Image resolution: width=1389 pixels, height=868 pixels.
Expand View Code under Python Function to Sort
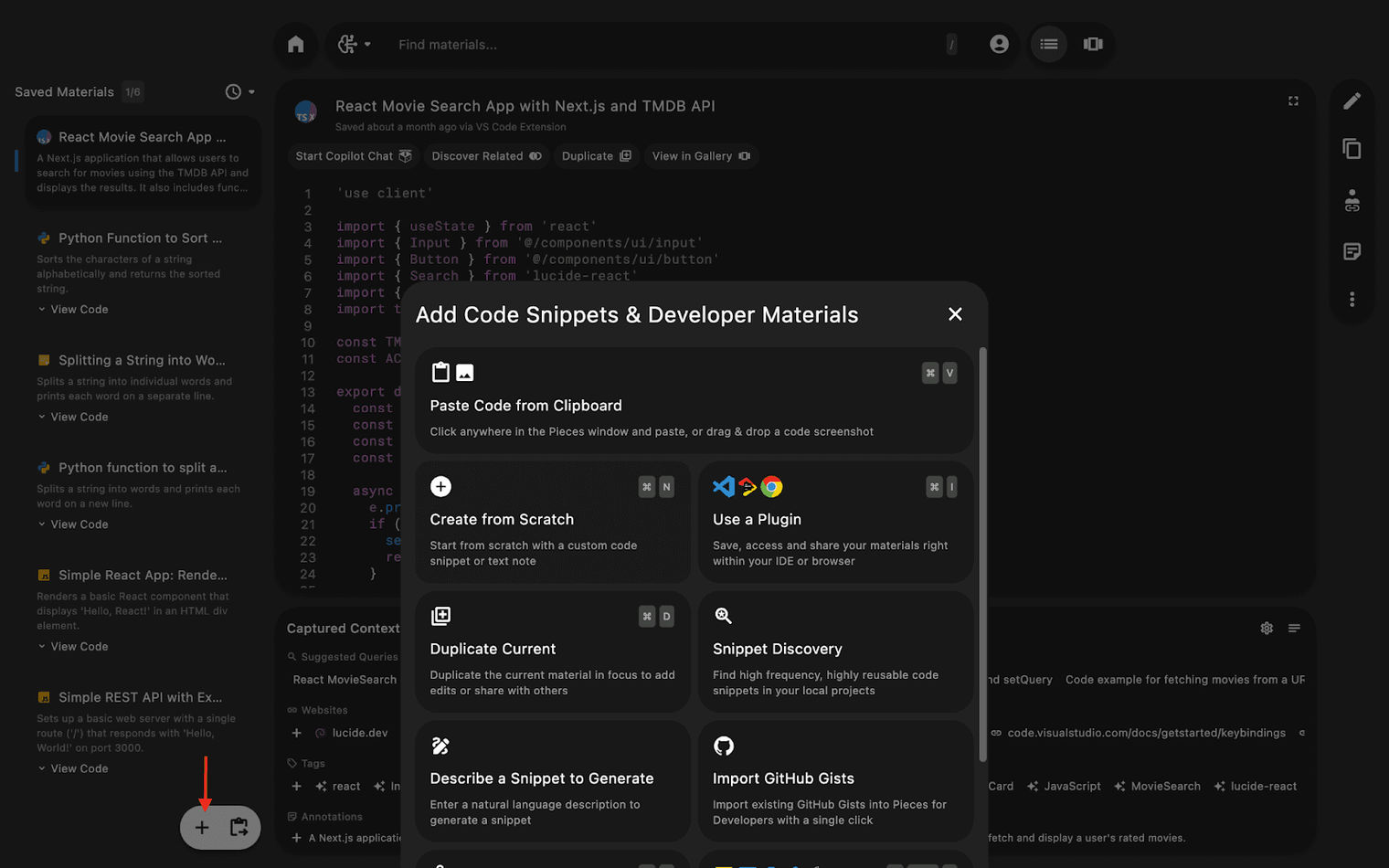pos(73,310)
